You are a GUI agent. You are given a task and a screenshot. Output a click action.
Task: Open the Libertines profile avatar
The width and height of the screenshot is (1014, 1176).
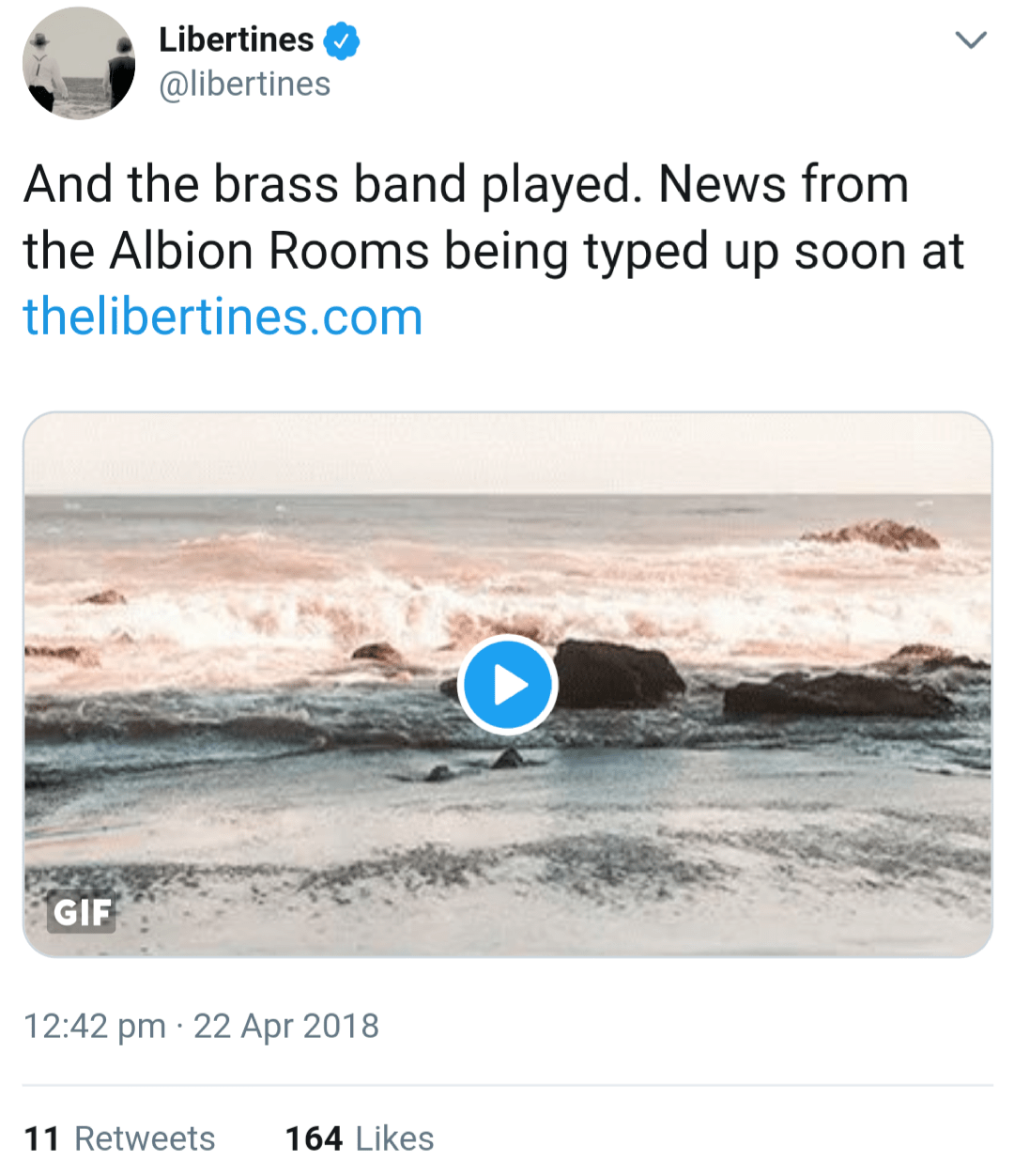tap(79, 63)
